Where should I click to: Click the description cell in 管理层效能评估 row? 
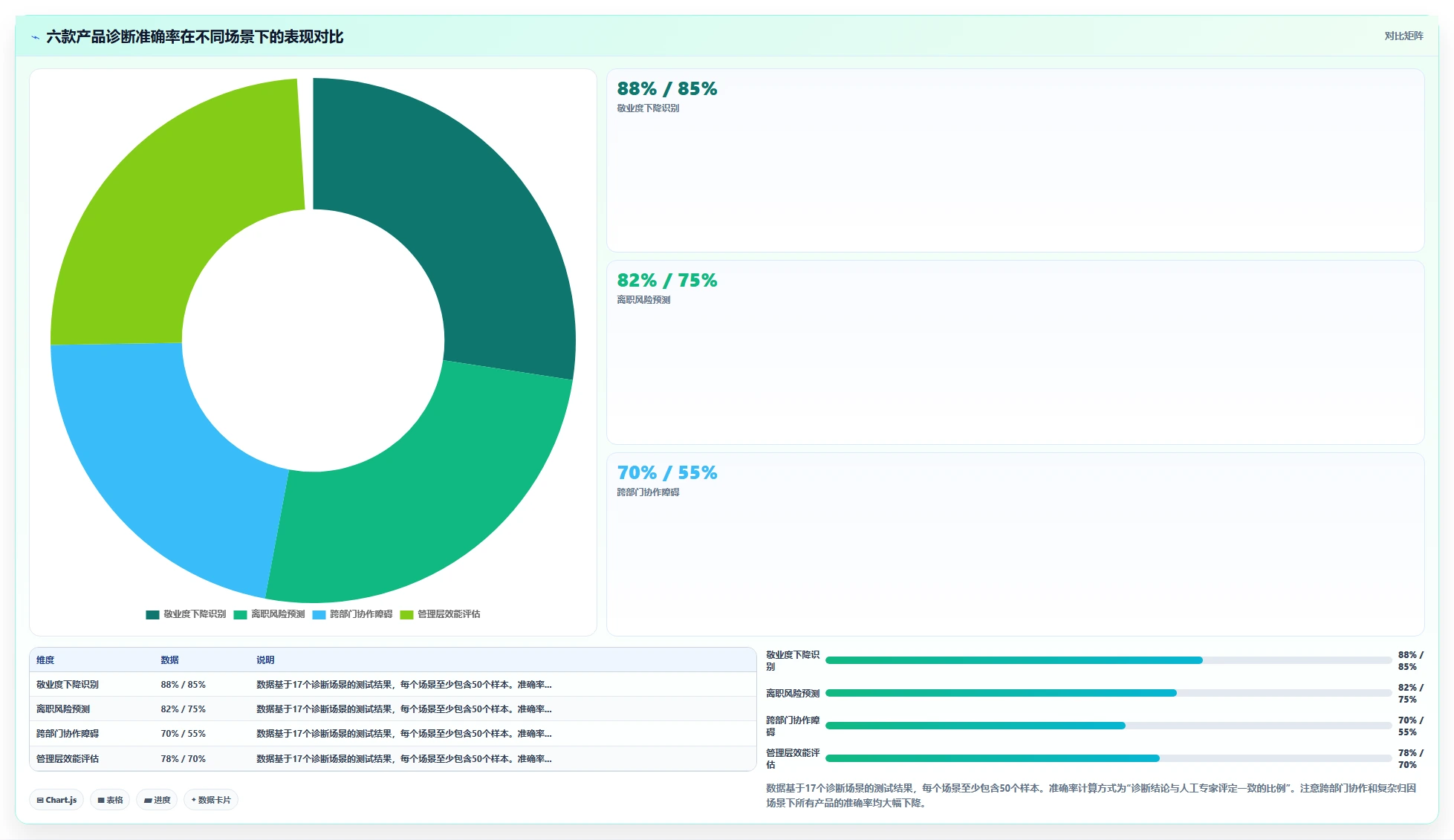pos(404,758)
